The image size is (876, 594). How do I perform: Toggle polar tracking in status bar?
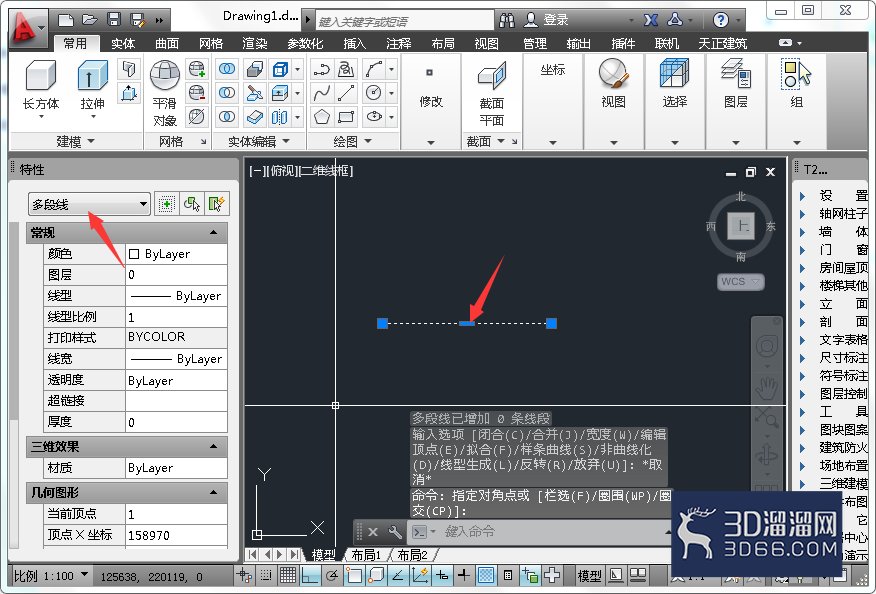pos(332,575)
